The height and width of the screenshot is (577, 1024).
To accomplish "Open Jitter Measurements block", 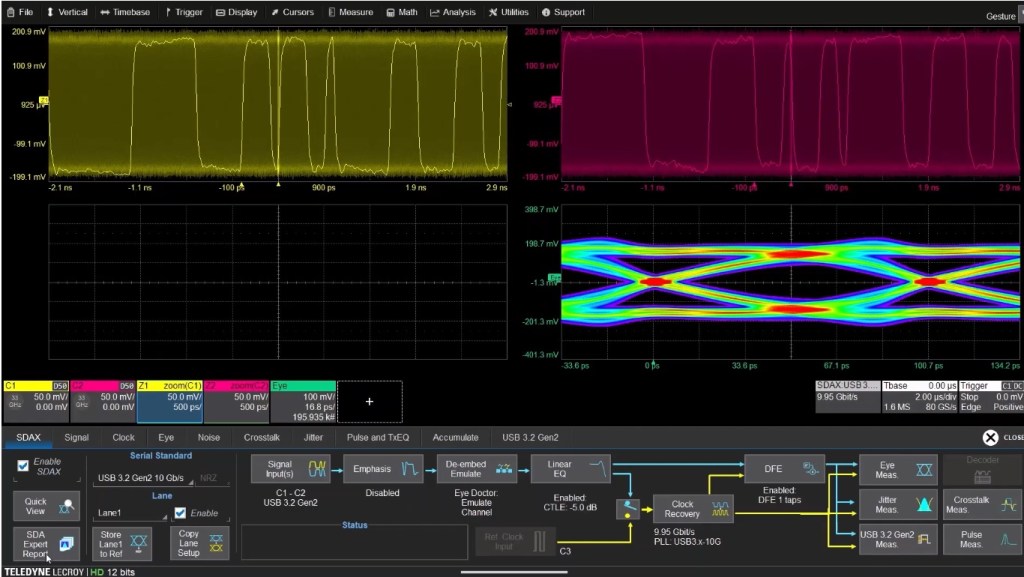I will pyautogui.click(x=897, y=506).
